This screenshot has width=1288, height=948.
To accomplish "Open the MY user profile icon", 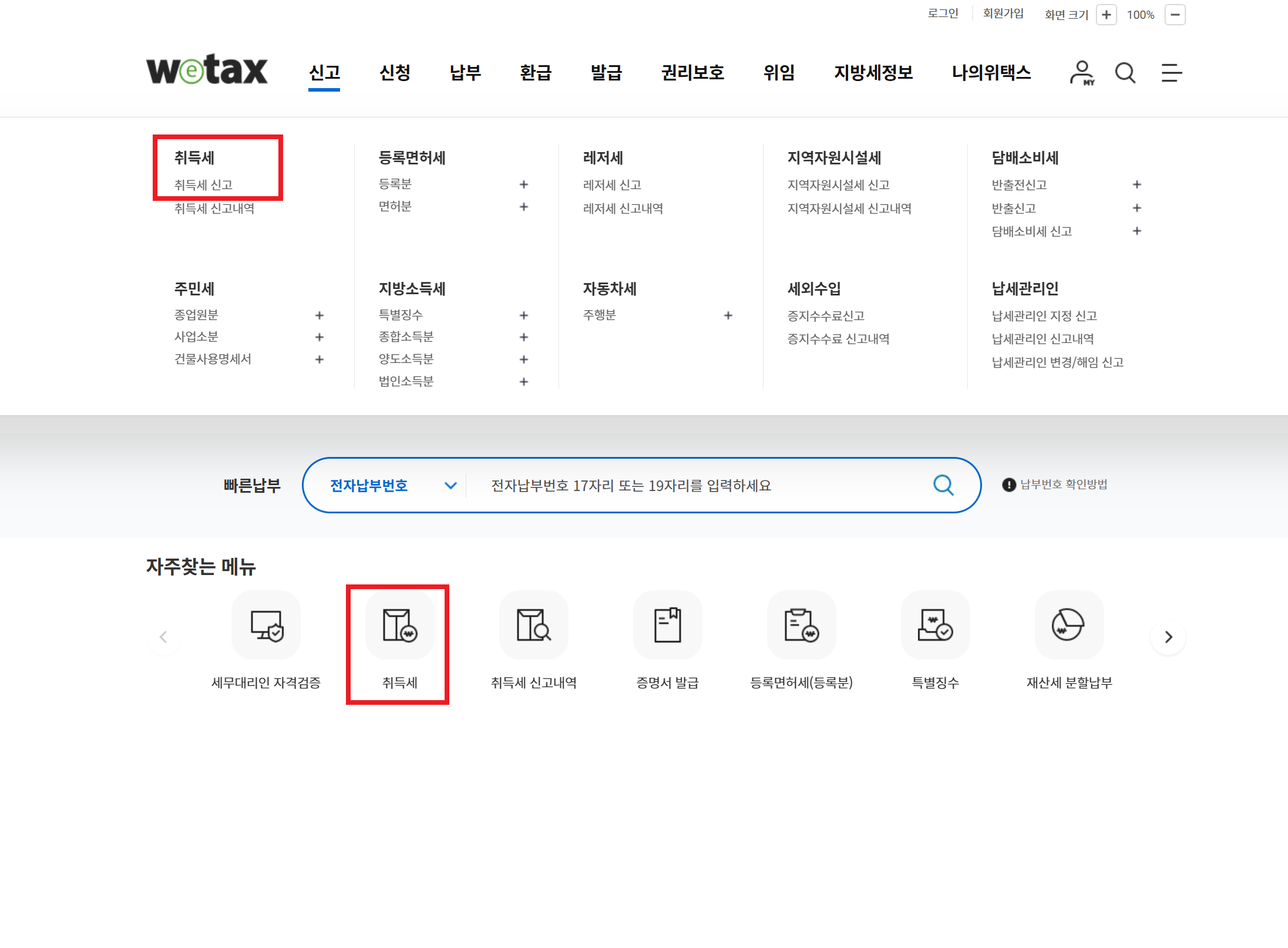I will (x=1081, y=73).
